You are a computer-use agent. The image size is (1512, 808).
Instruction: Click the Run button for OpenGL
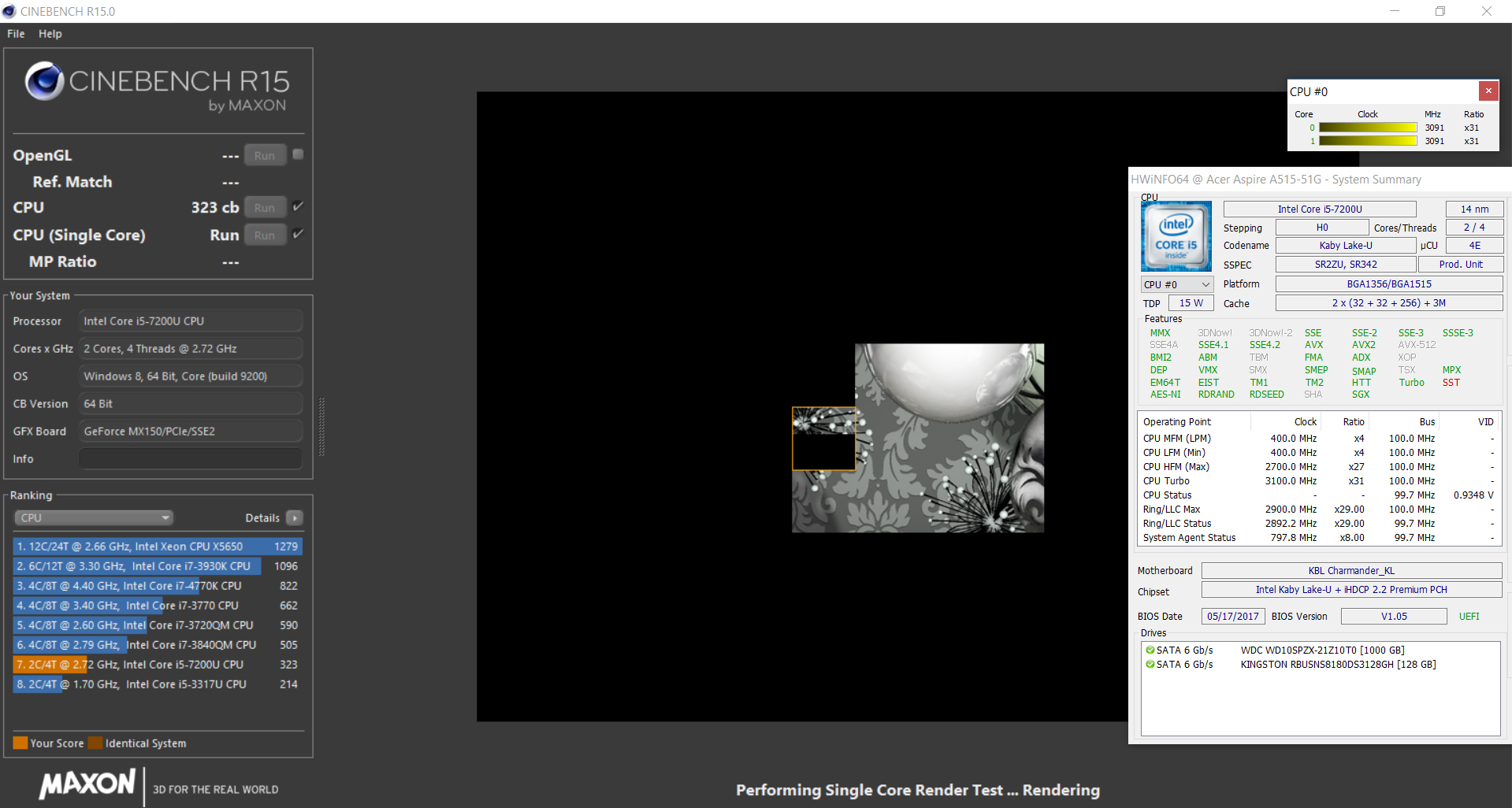pyautogui.click(x=265, y=155)
